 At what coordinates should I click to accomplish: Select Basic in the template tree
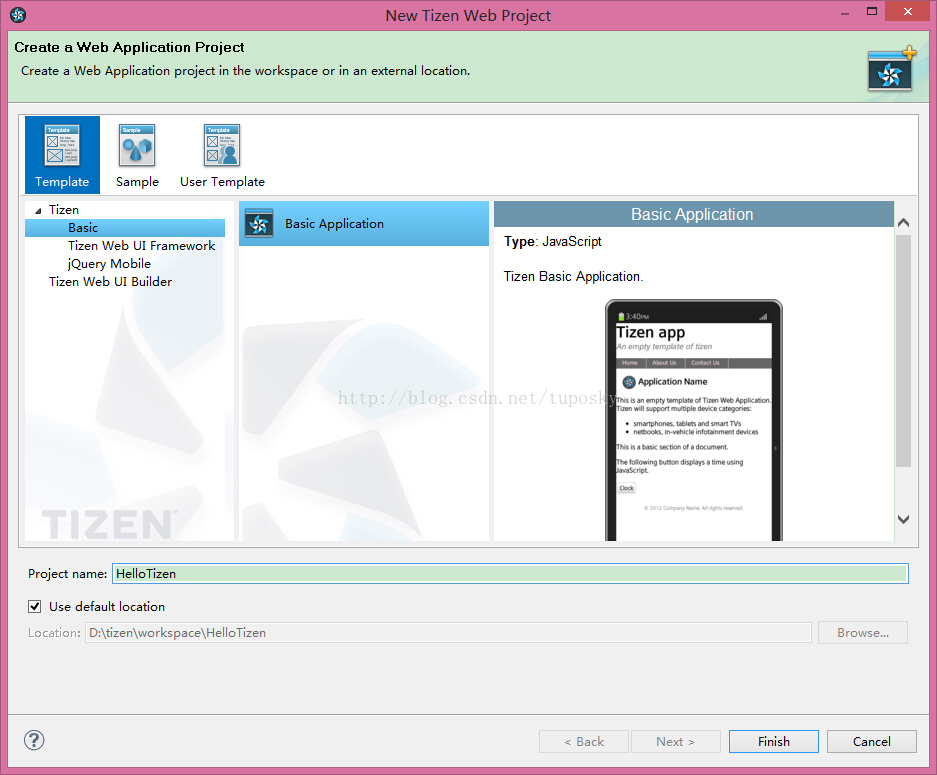[125, 228]
